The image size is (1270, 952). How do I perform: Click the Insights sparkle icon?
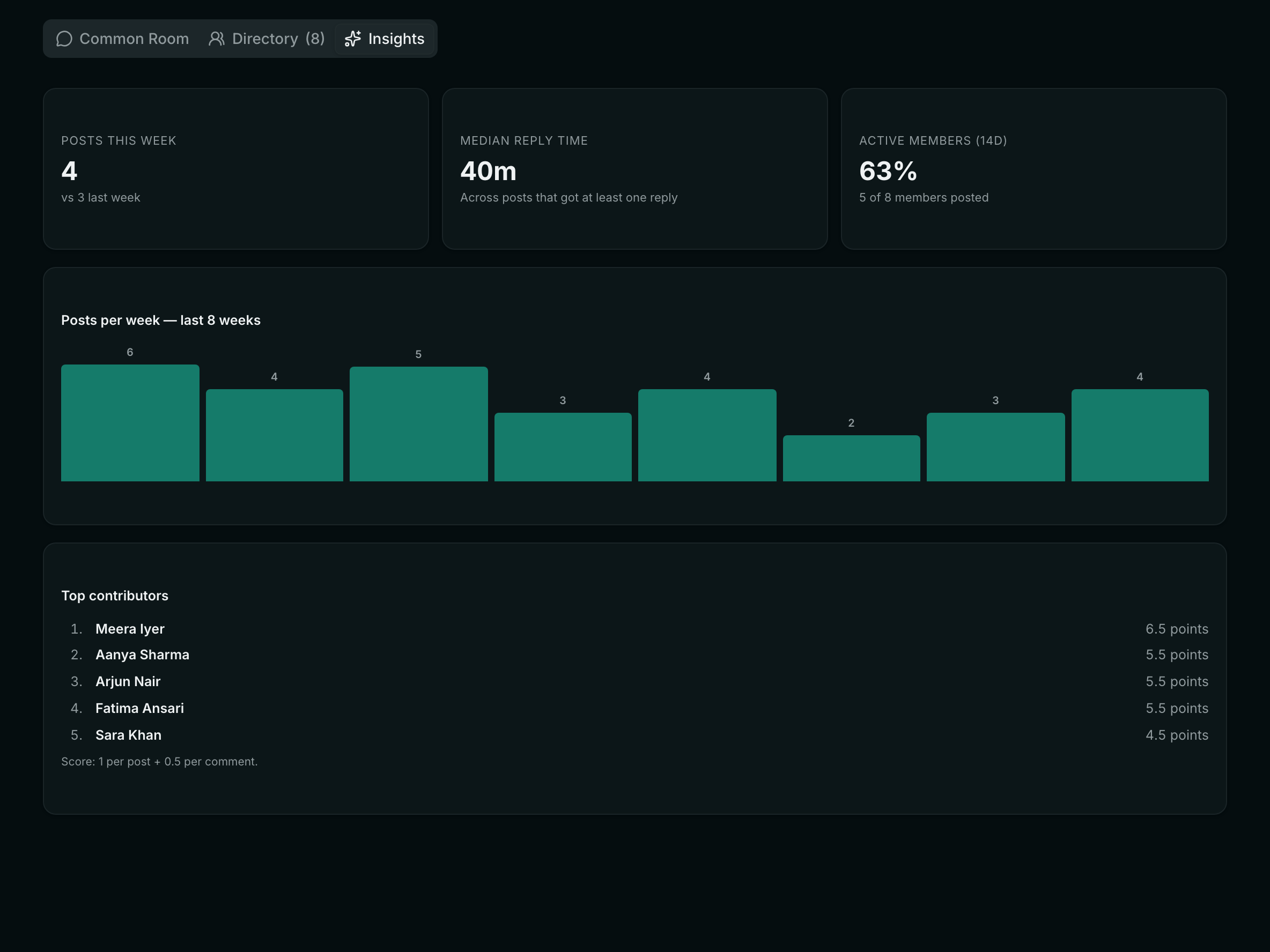coord(352,39)
